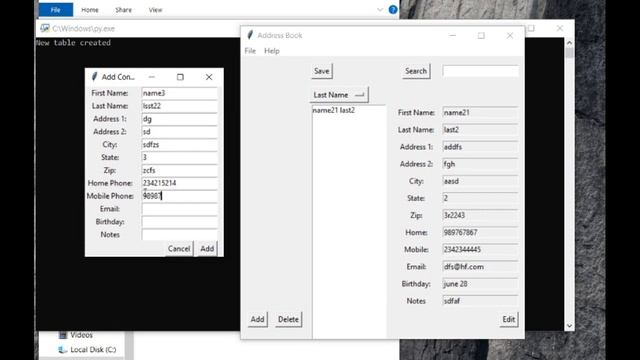
Task: Open the View tab in File Explorer
Action: tap(155, 10)
